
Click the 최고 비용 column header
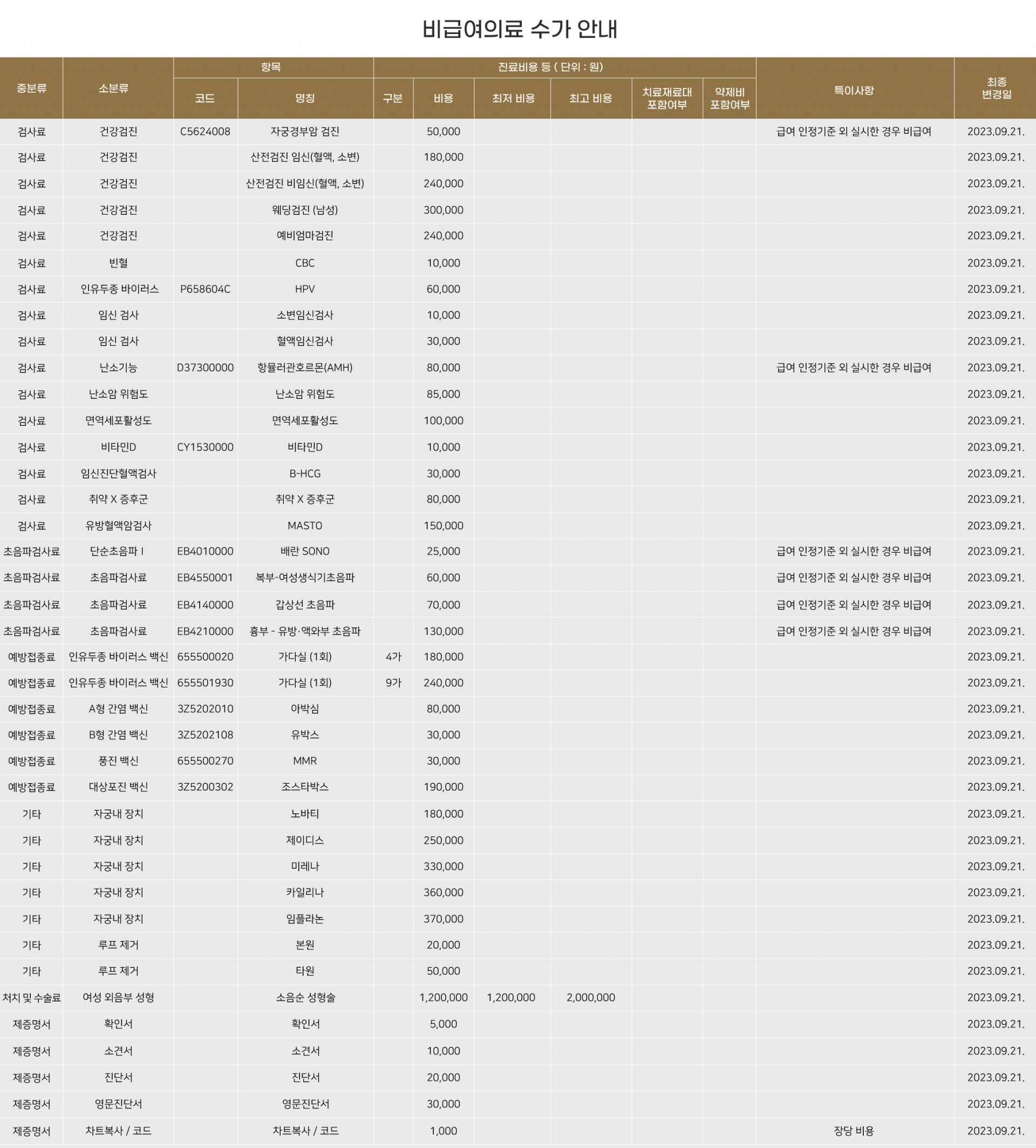tap(591, 99)
